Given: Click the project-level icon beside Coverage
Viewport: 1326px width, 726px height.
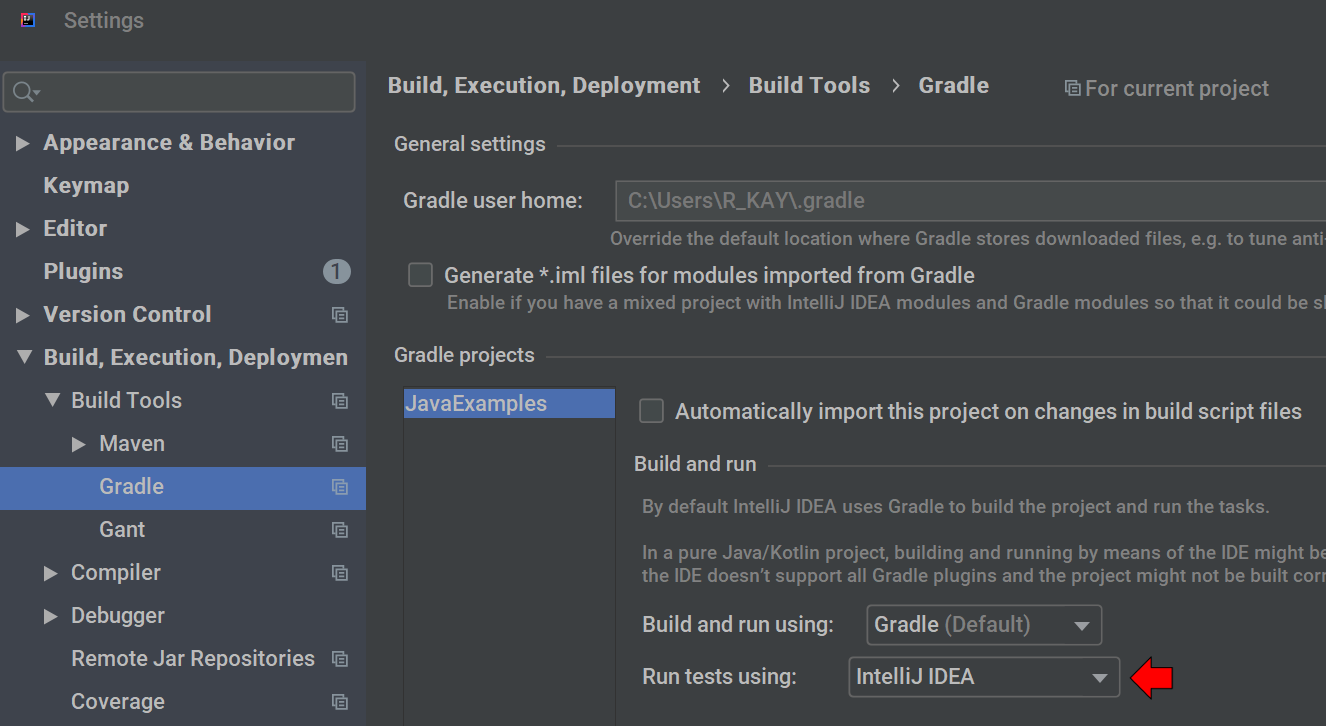Looking at the screenshot, I should coord(340,702).
